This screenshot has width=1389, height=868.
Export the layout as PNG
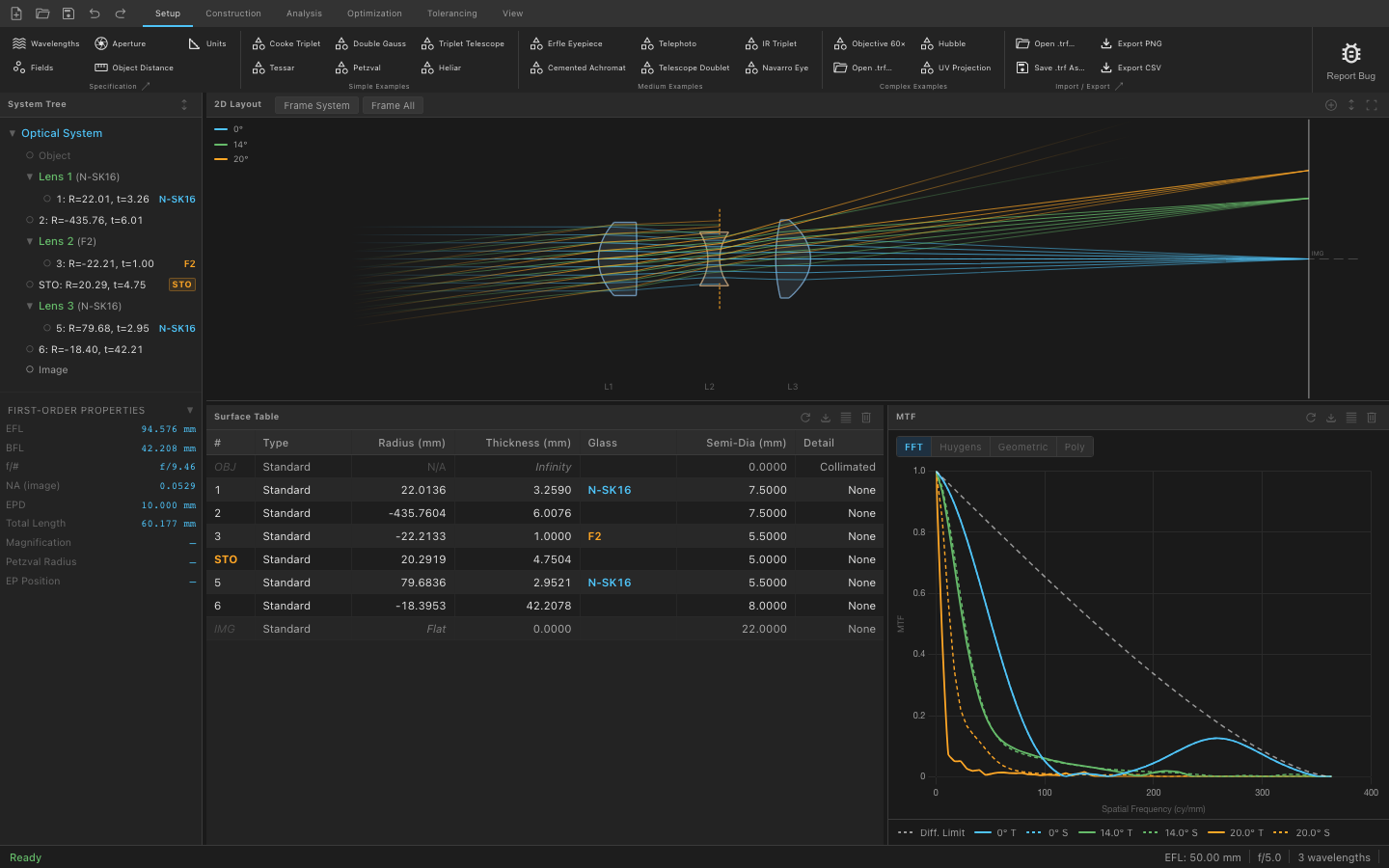coord(1130,43)
